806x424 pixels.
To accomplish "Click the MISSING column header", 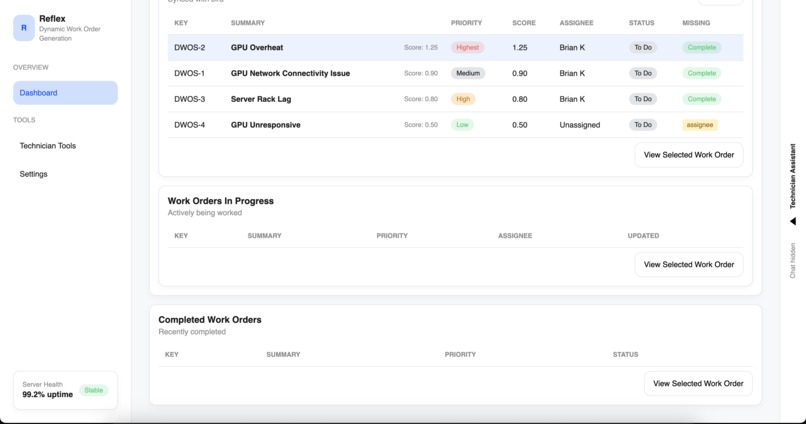I will coord(696,23).
